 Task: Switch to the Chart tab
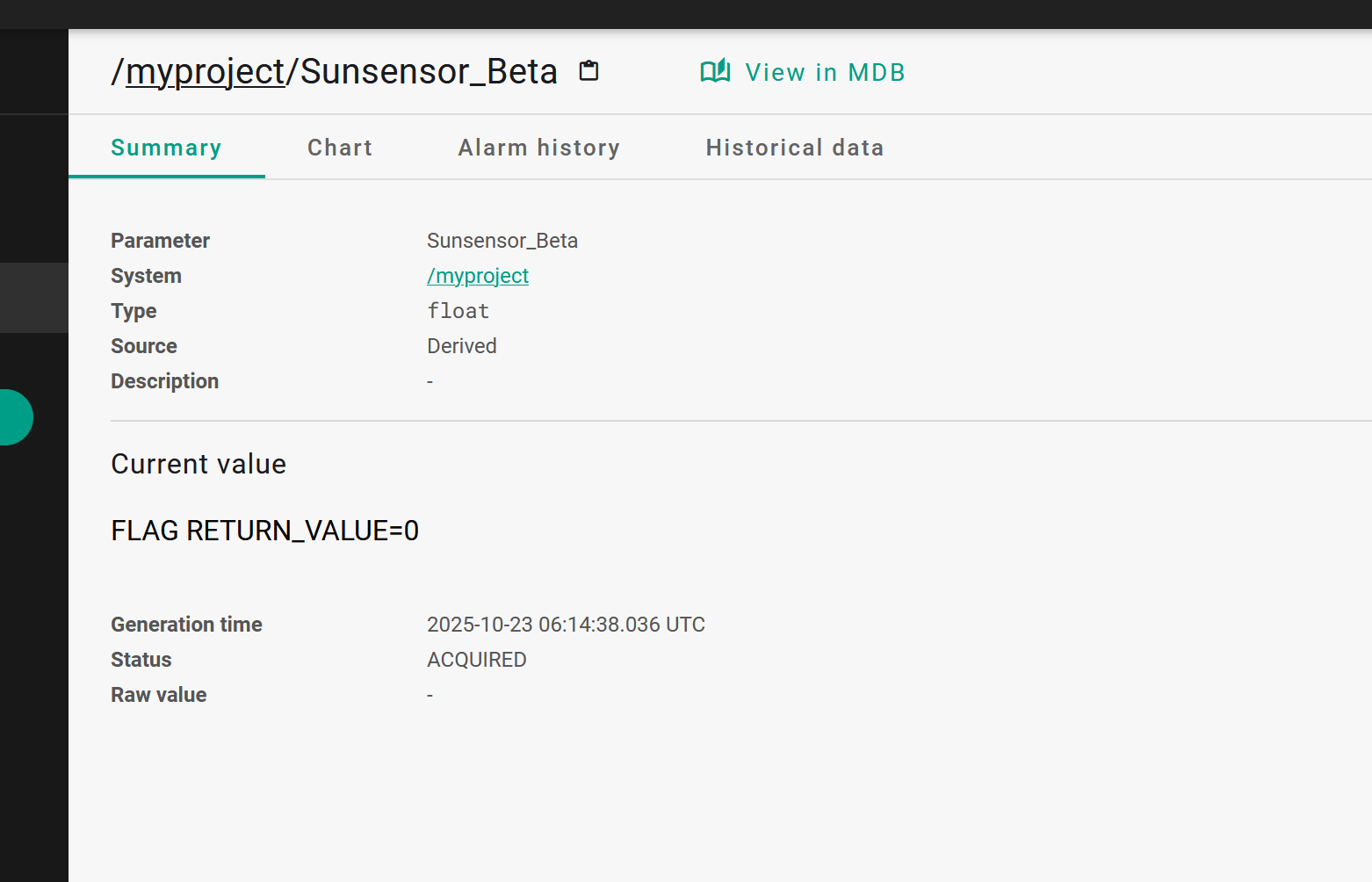click(x=340, y=148)
